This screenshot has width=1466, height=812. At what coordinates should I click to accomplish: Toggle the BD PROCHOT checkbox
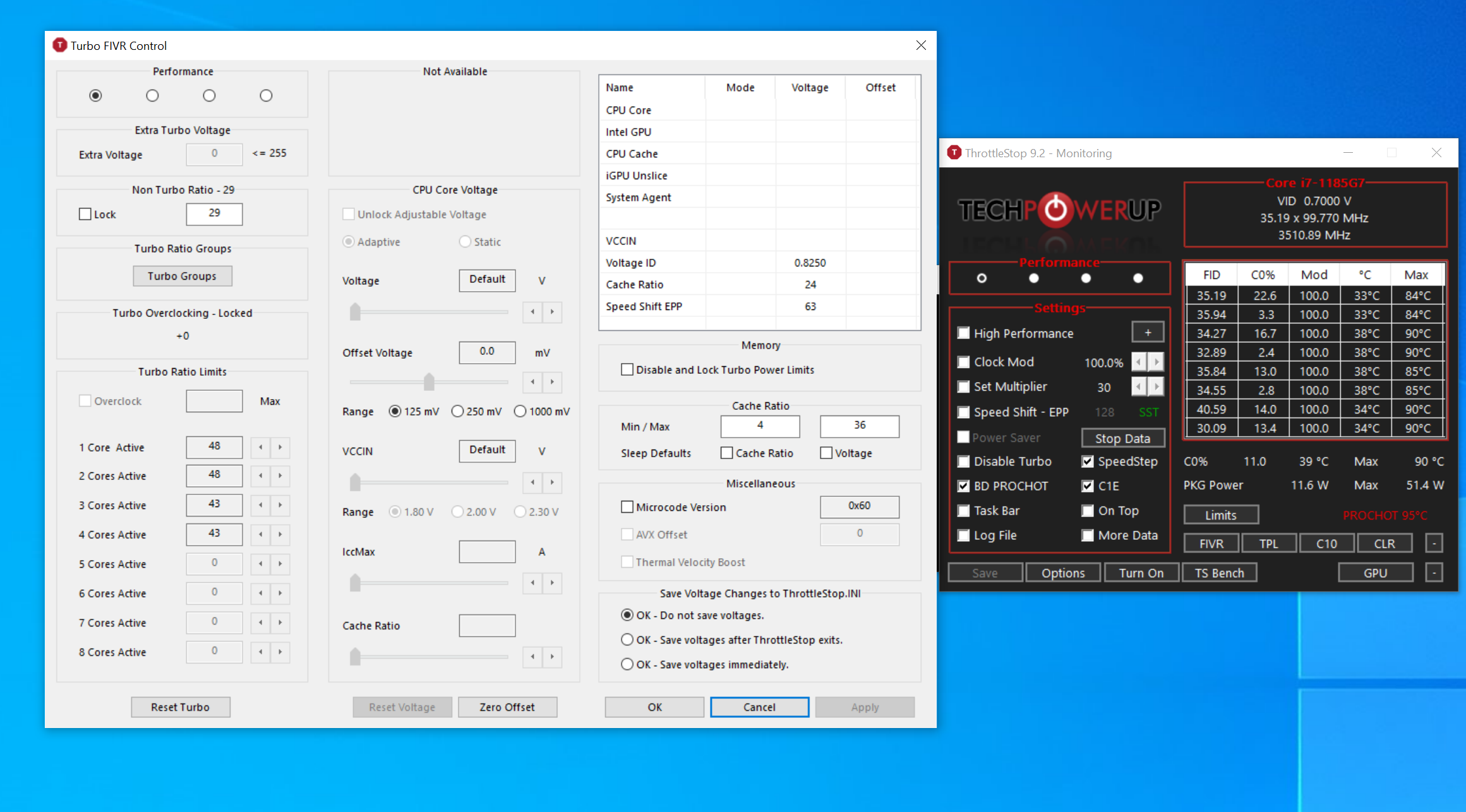[x=964, y=486]
